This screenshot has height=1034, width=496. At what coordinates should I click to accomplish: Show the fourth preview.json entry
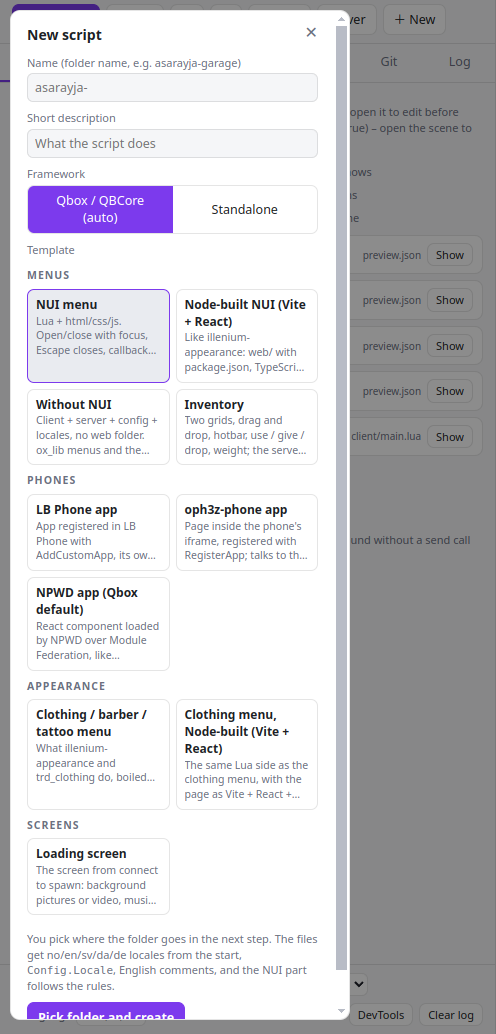(450, 391)
